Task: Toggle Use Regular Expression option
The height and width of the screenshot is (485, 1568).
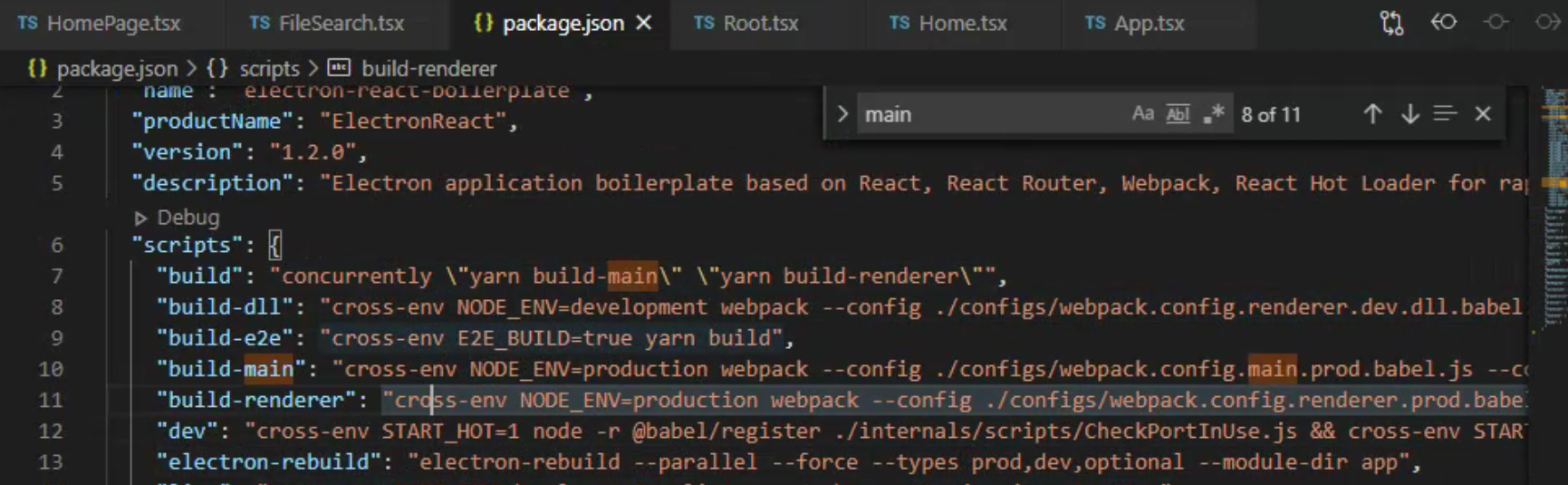Action: [1213, 114]
